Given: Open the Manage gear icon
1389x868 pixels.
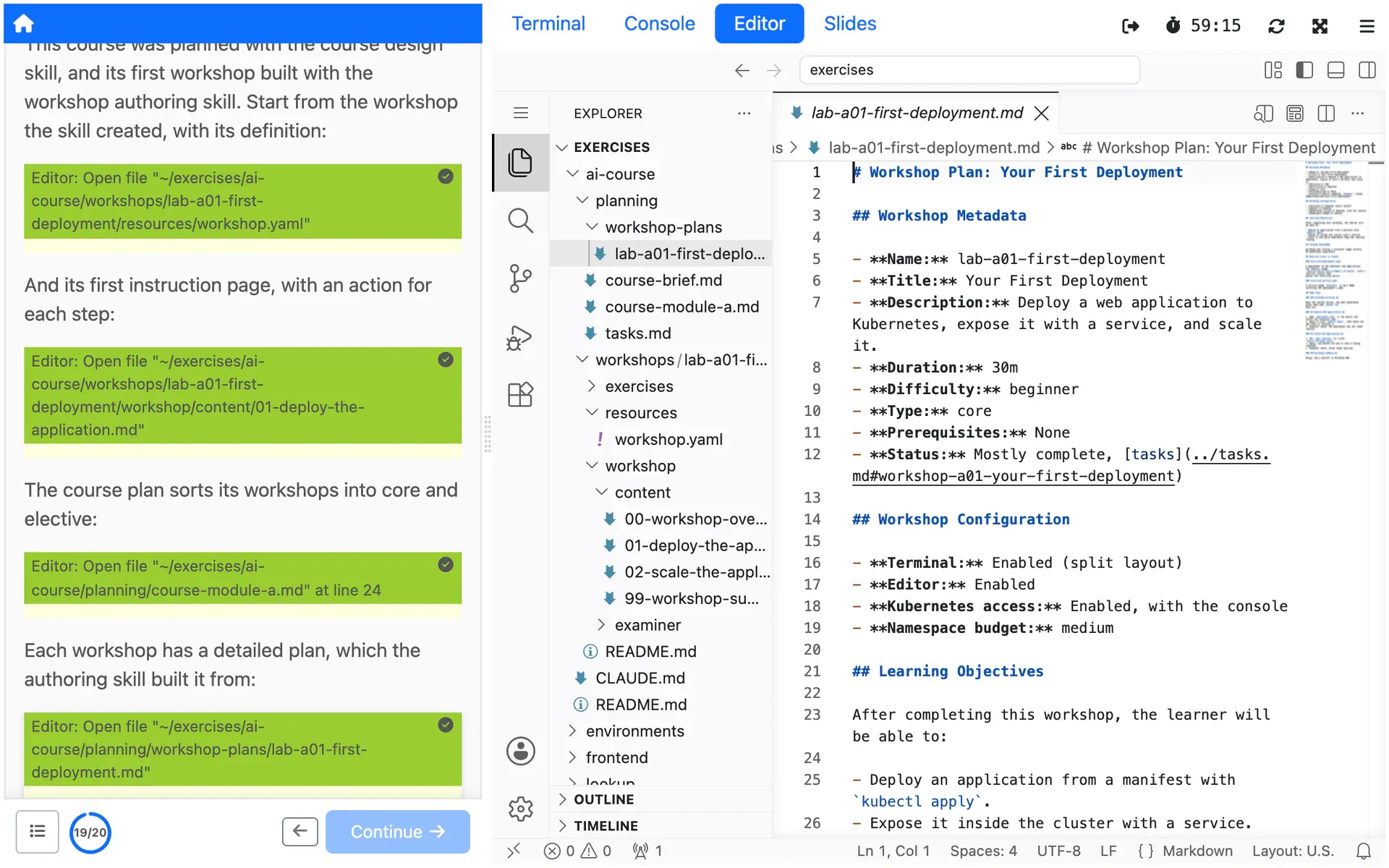Looking at the screenshot, I should pyautogui.click(x=520, y=809).
